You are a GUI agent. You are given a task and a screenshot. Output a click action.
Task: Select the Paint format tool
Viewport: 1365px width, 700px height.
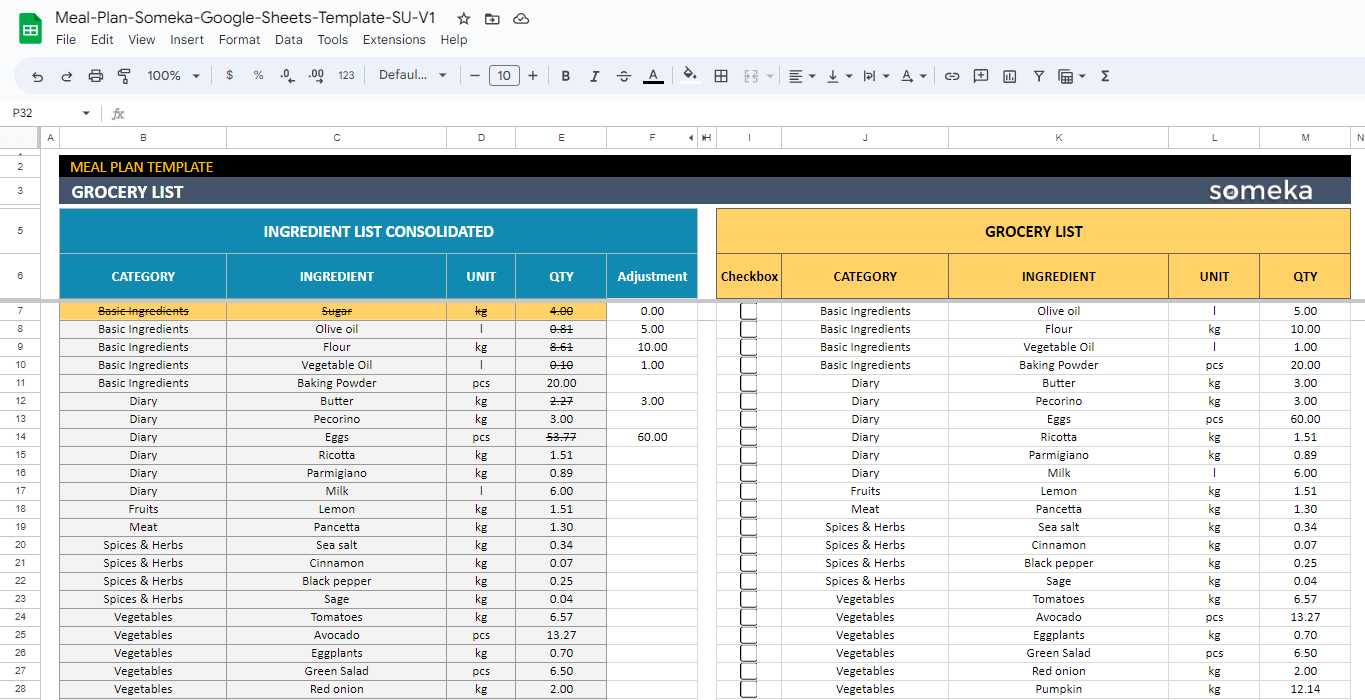pyautogui.click(x=125, y=76)
